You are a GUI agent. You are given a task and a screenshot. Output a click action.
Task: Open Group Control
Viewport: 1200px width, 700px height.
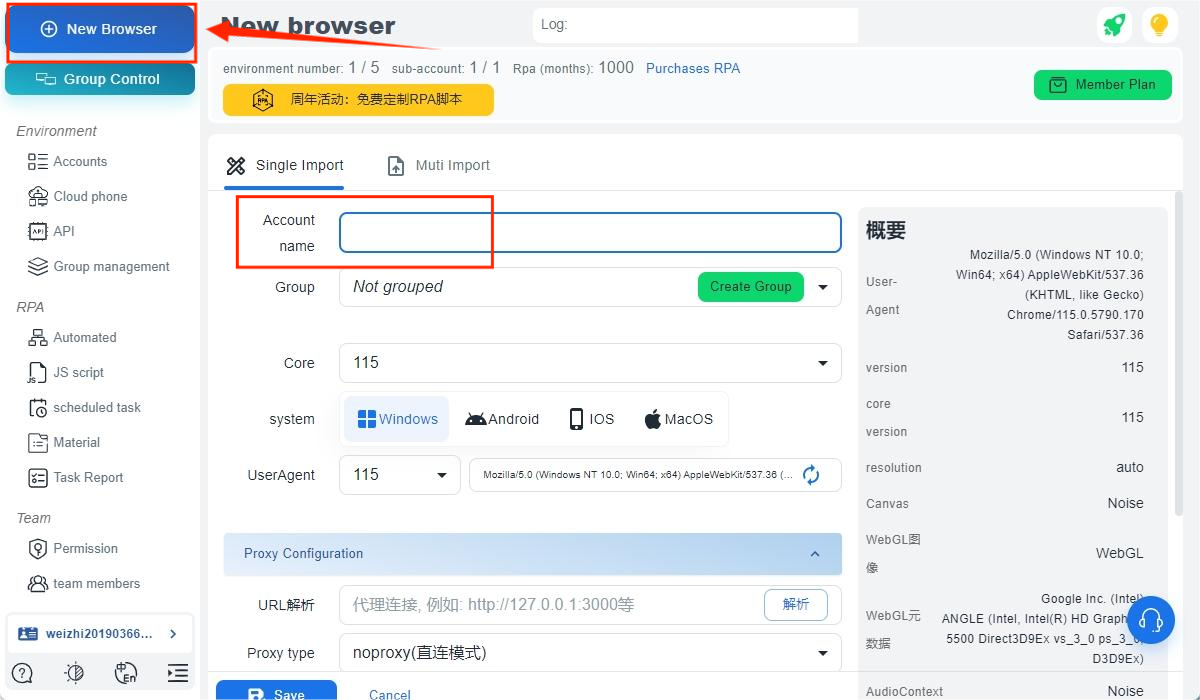(x=100, y=79)
